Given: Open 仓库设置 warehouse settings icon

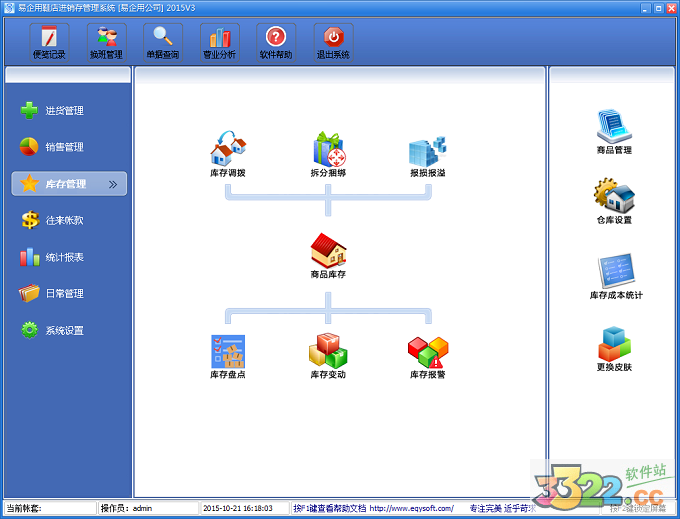Looking at the screenshot, I should click(614, 201).
